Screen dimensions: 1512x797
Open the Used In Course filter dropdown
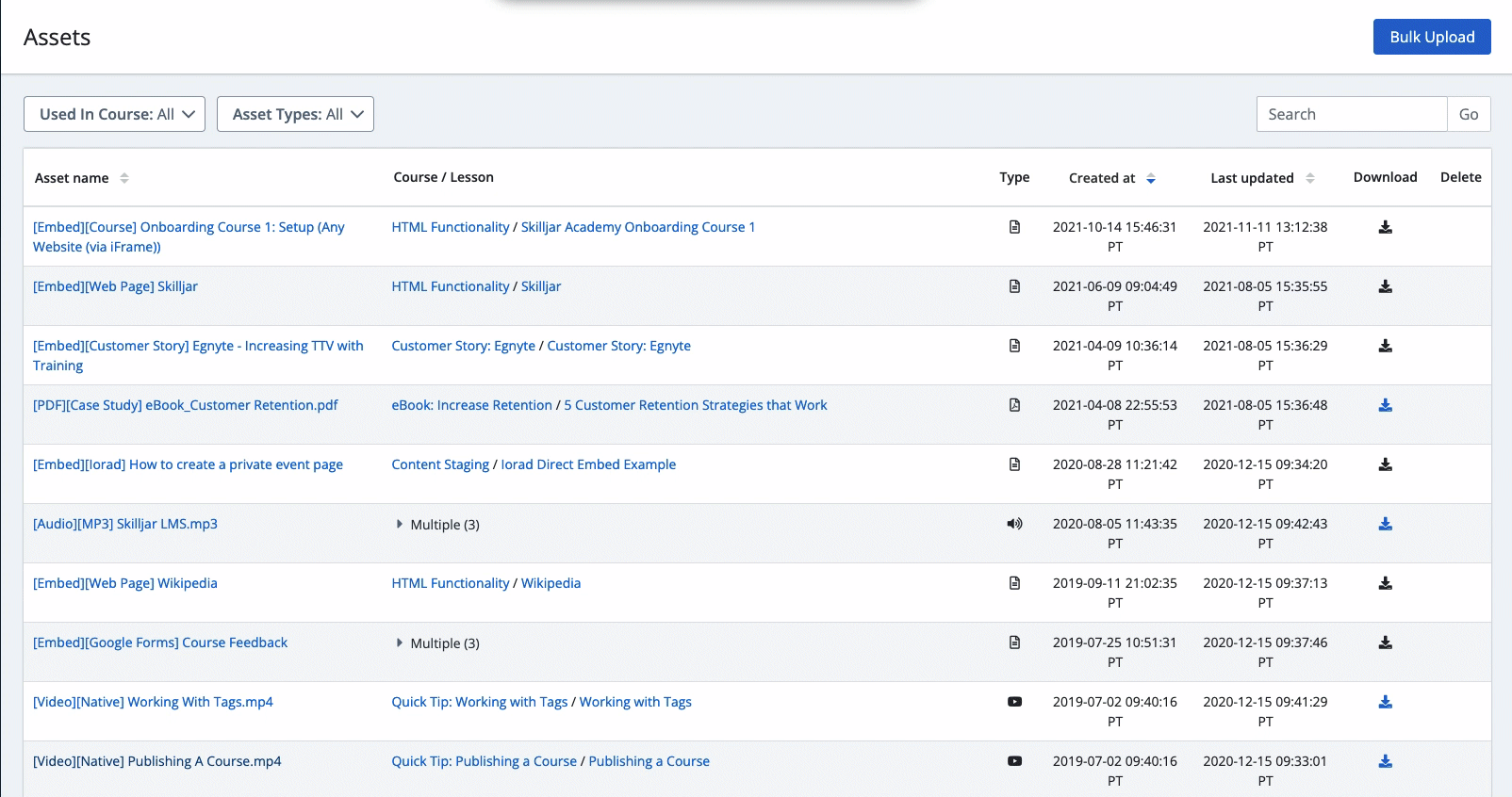[114, 114]
